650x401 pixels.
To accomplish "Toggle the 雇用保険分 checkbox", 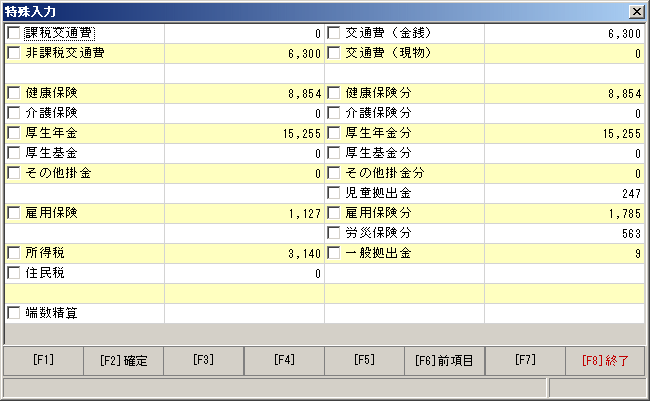I will pos(334,213).
